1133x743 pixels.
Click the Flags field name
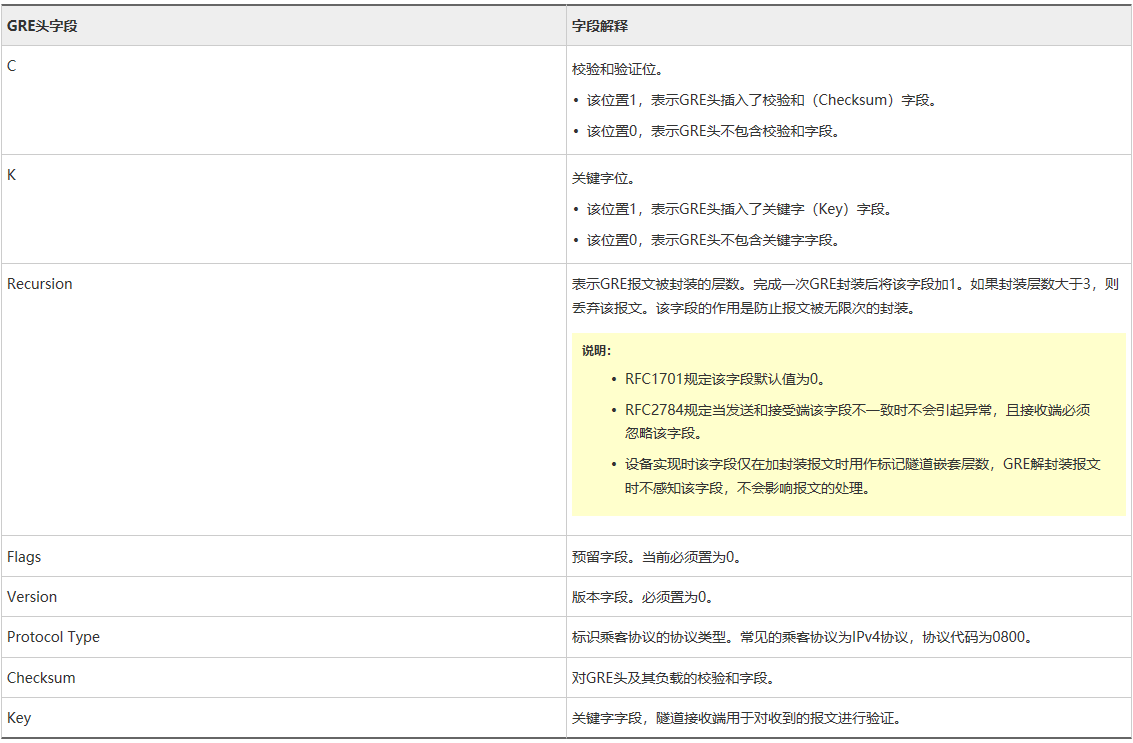[21, 557]
